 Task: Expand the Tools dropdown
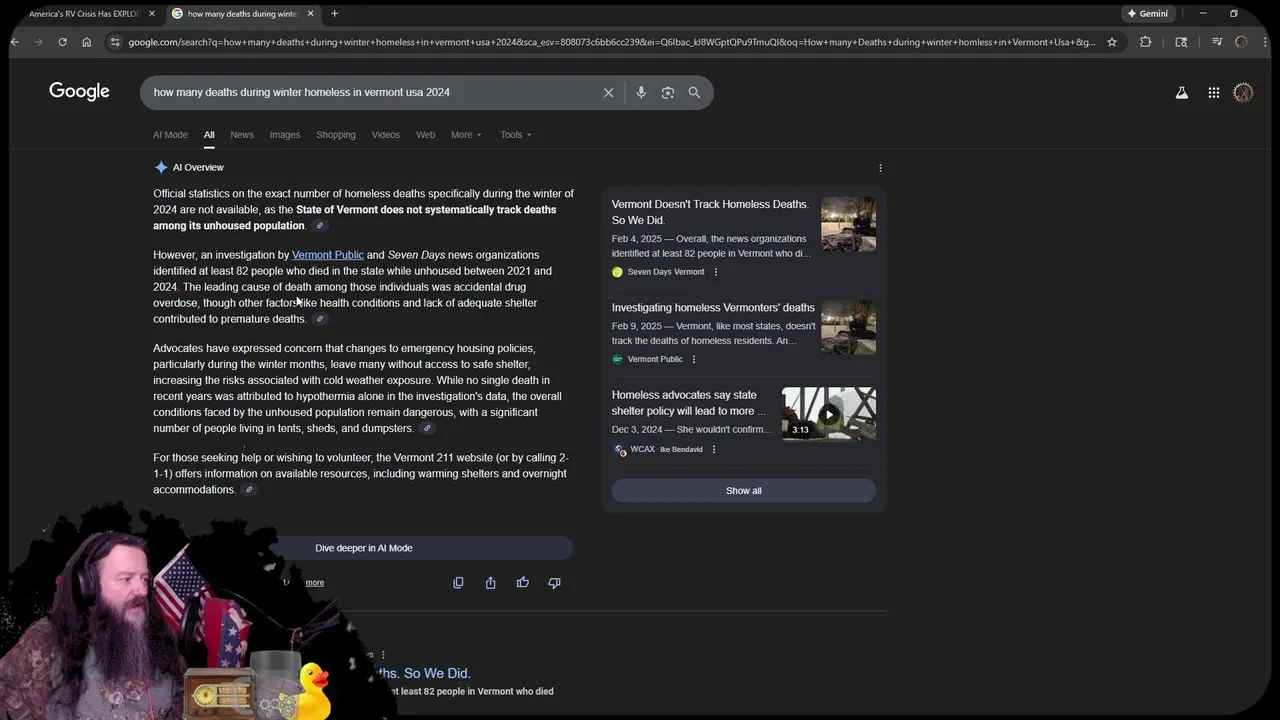[x=516, y=135]
